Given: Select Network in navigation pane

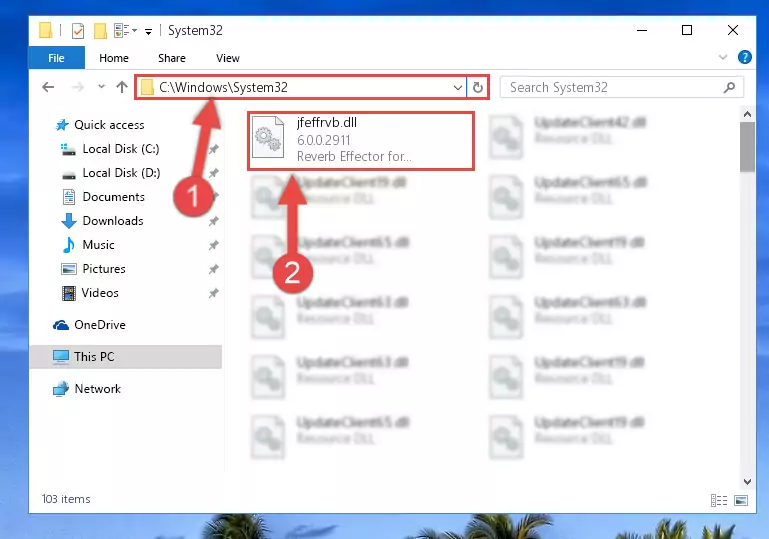Looking at the screenshot, I should click(87, 389).
